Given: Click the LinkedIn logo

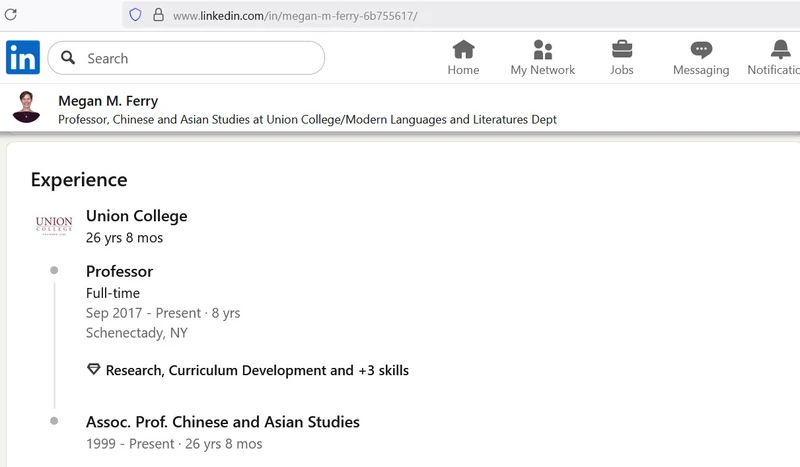Looking at the screenshot, I should [x=23, y=57].
